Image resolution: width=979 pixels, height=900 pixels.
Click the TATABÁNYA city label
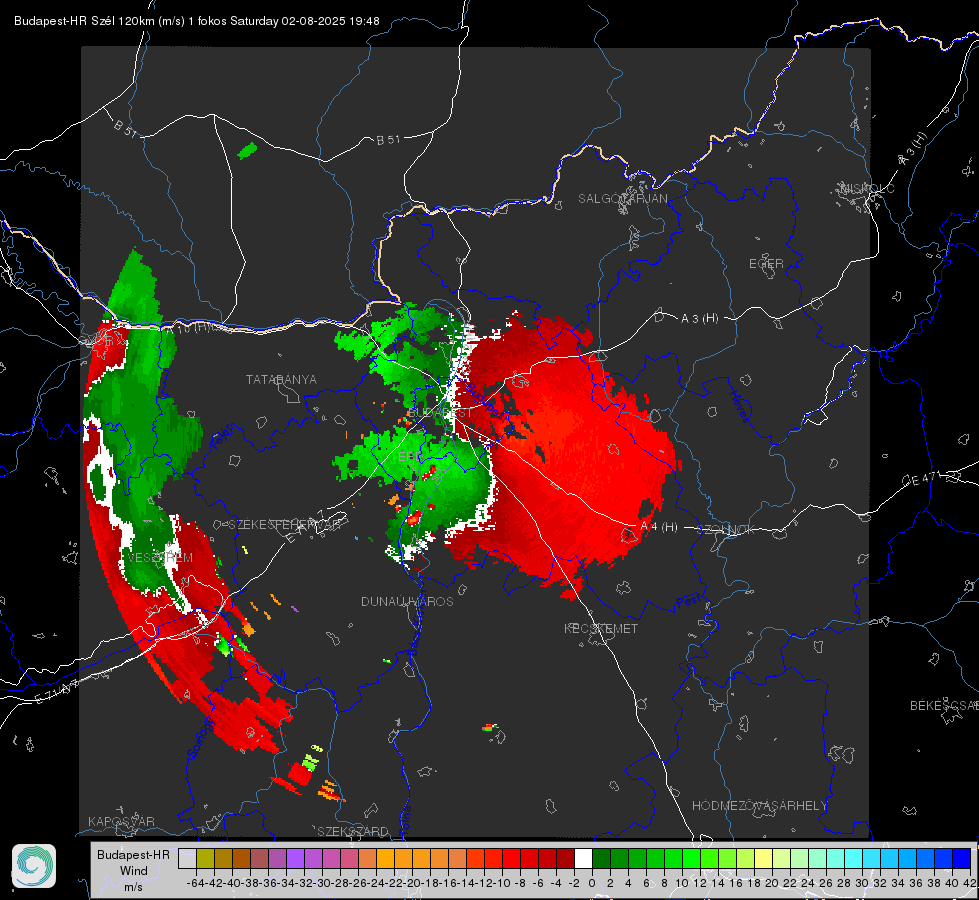281,380
